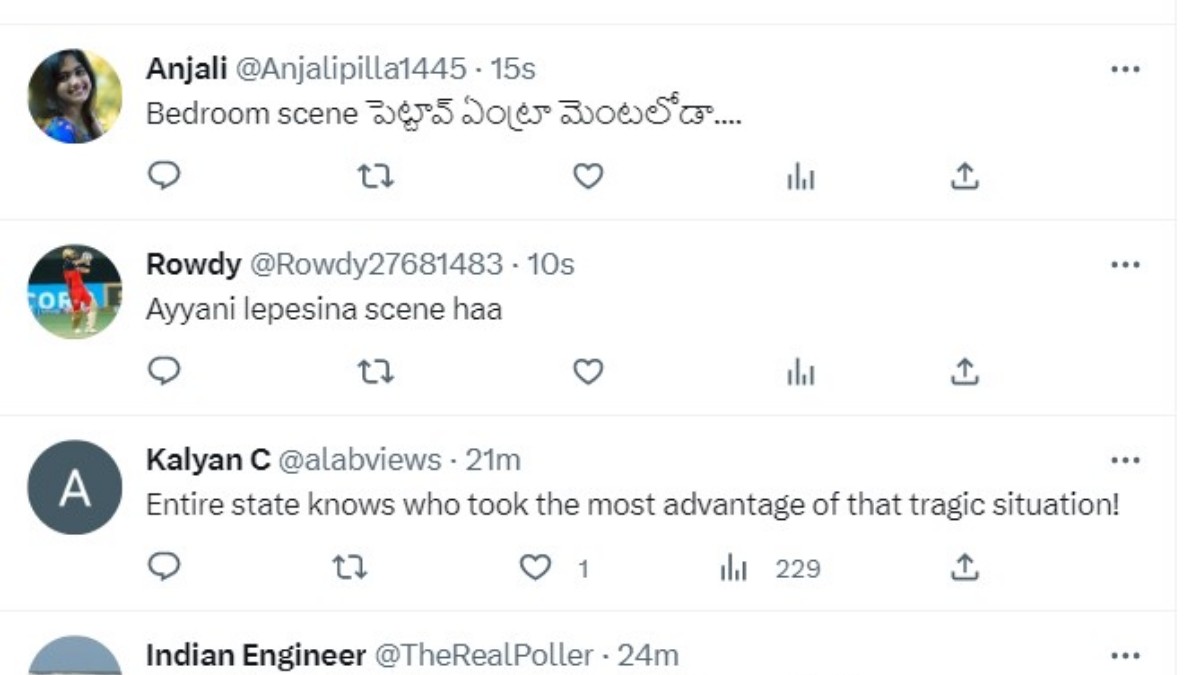Retweet Rowdy's tweet

coord(376,372)
